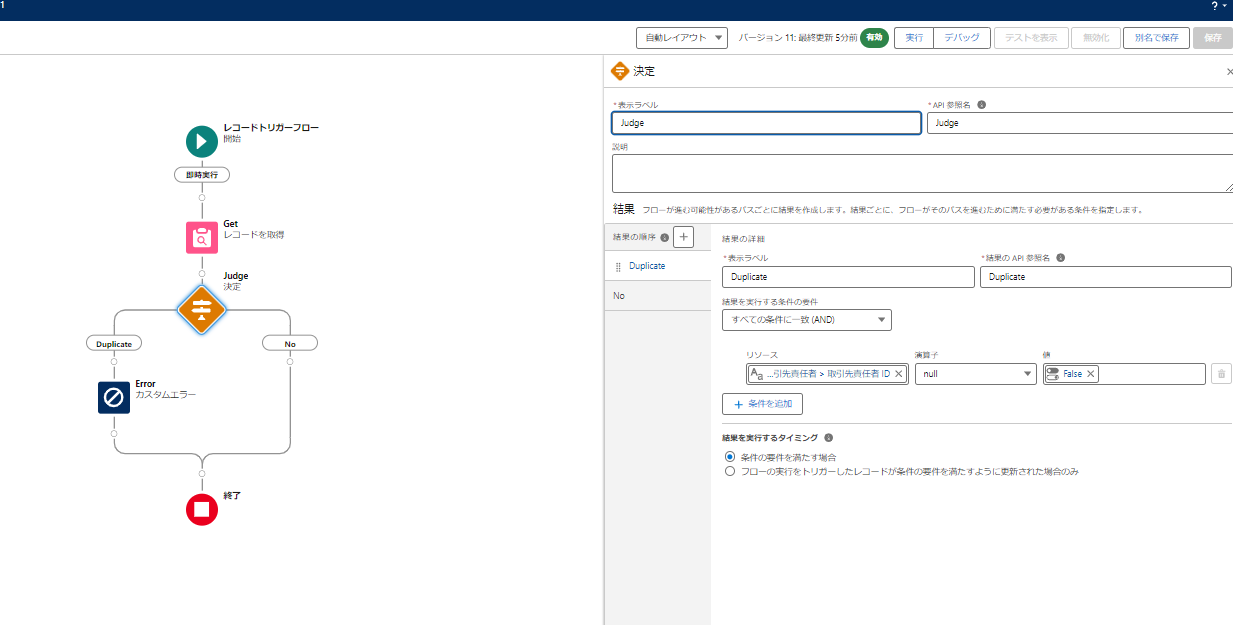Click the Error element label text
The image size is (1233, 625).
tap(145, 384)
